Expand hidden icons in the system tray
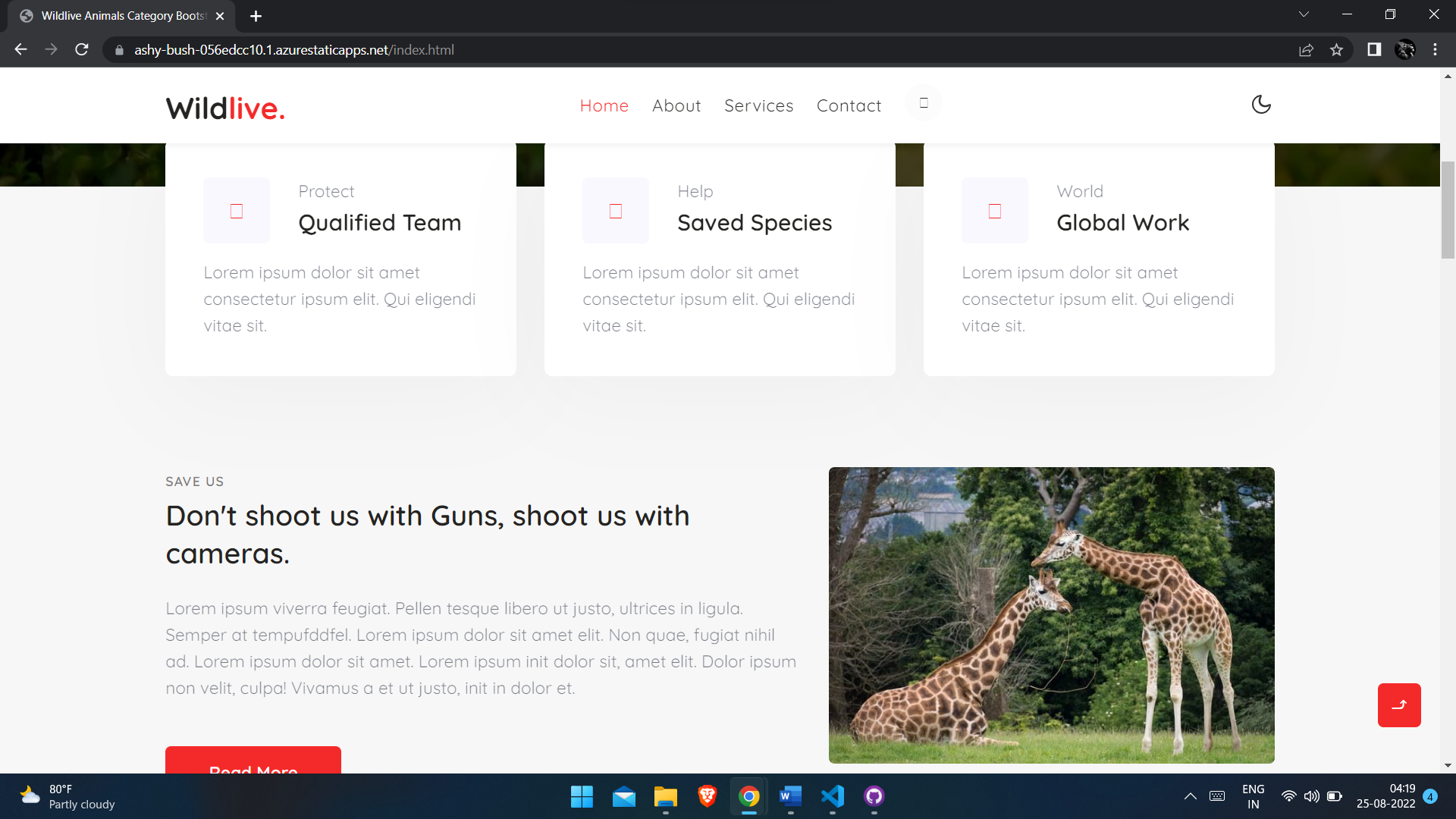 tap(1189, 796)
